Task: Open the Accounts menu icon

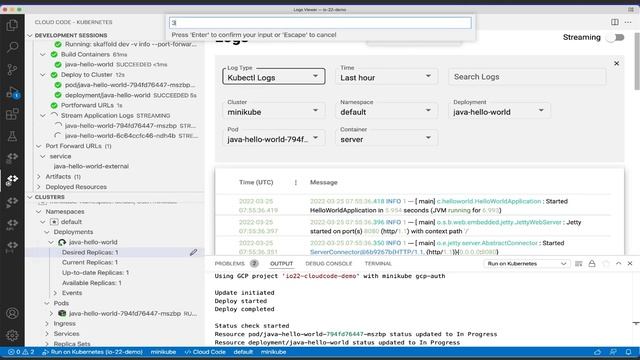Action: coord(12,313)
